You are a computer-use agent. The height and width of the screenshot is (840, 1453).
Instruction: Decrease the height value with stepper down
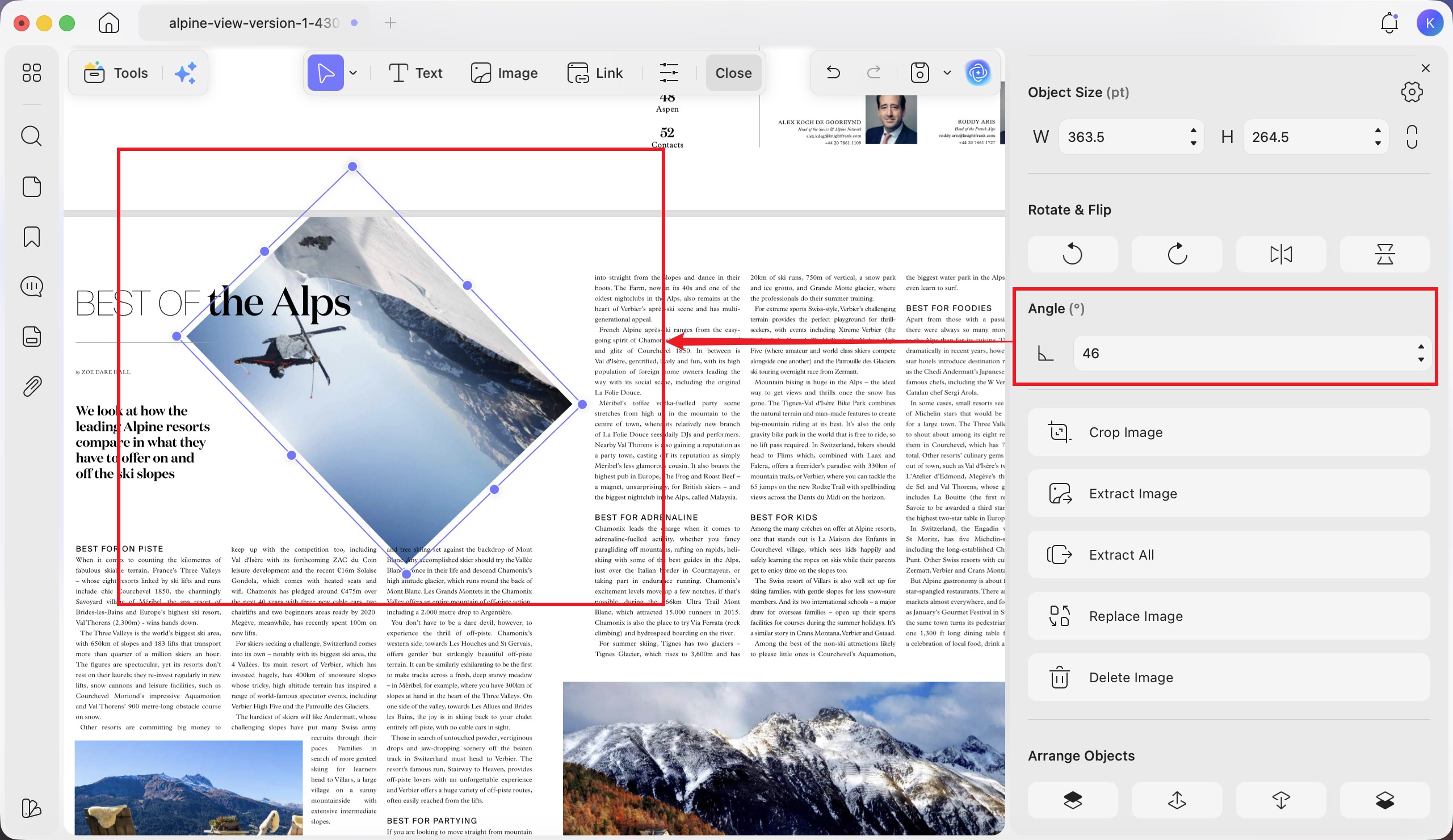click(1378, 144)
